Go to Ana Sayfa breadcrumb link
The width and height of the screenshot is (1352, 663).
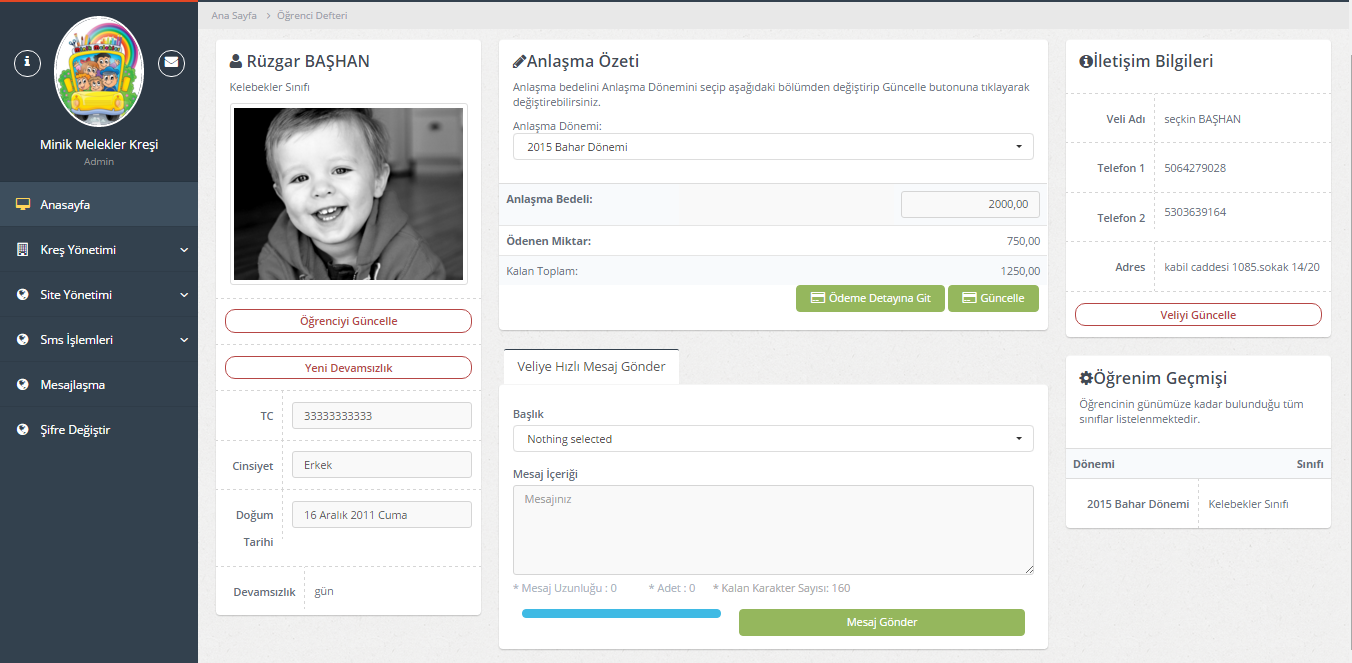pyautogui.click(x=234, y=16)
